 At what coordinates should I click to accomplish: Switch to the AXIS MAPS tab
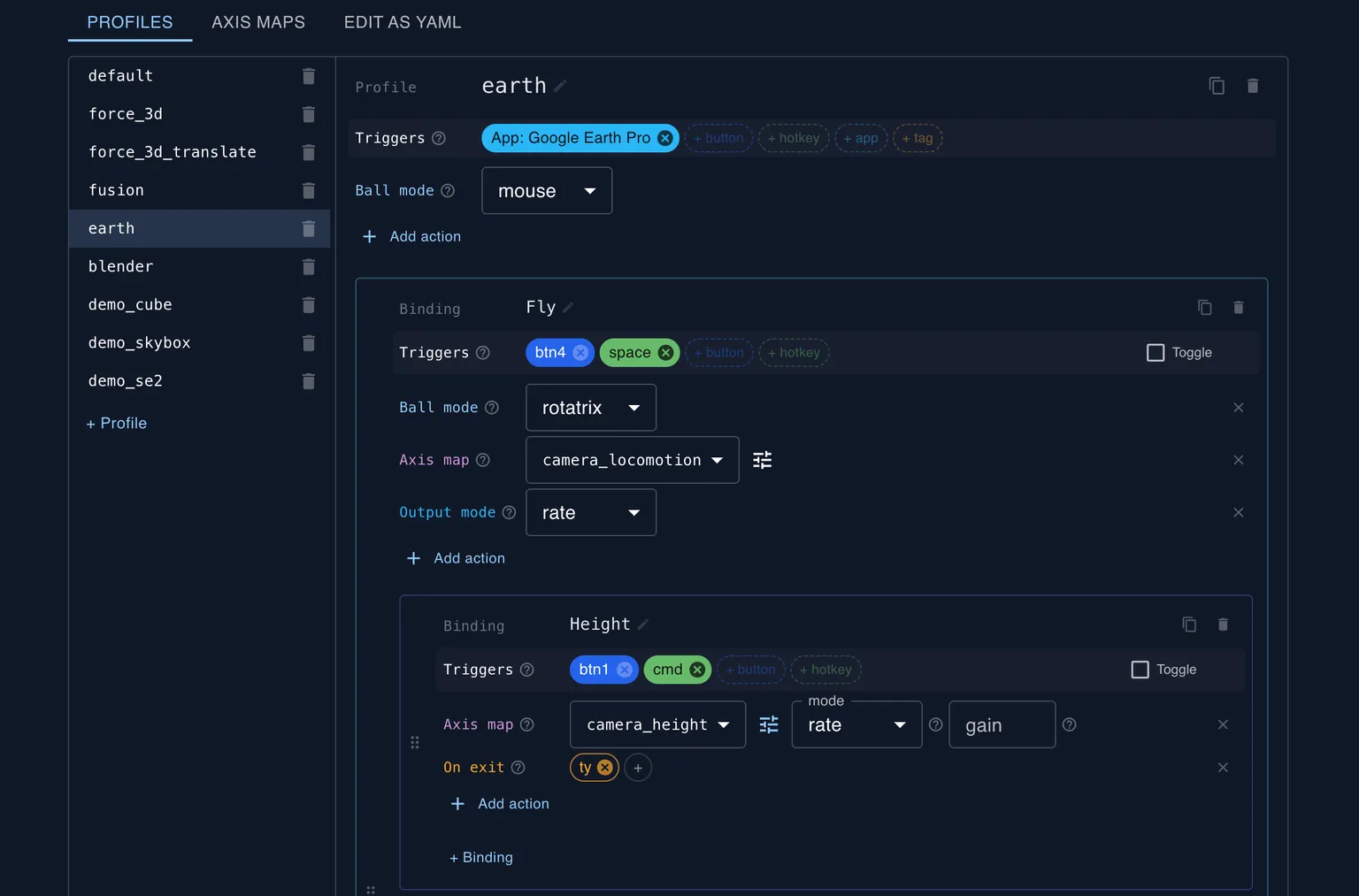click(257, 22)
